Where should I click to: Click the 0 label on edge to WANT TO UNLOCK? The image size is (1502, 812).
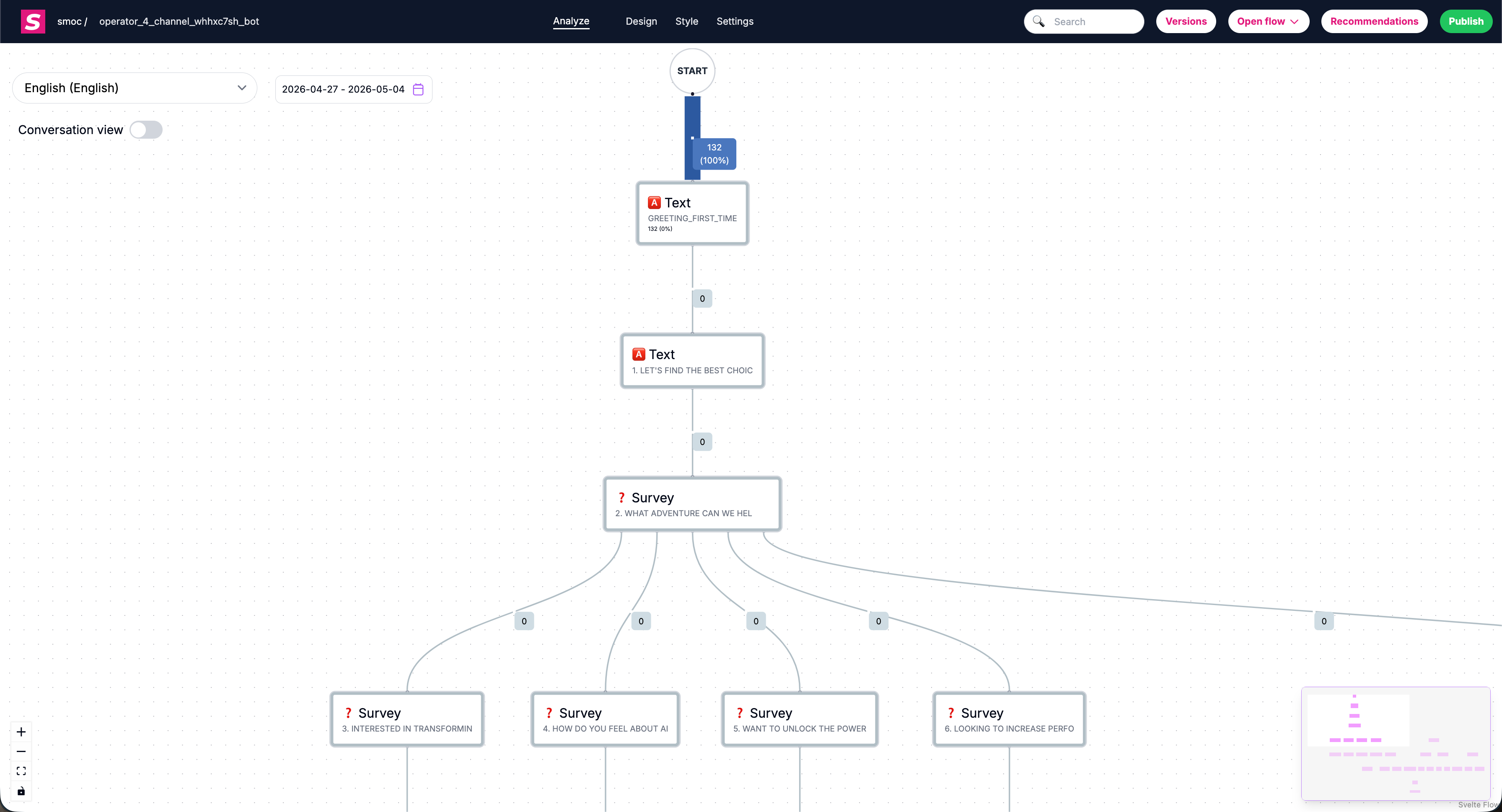click(756, 621)
